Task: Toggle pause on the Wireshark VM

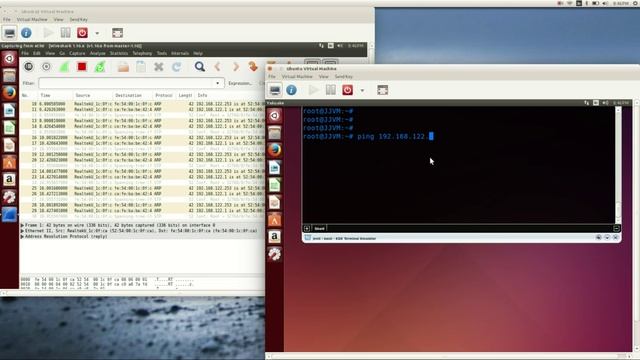Action: [x=65, y=33]
